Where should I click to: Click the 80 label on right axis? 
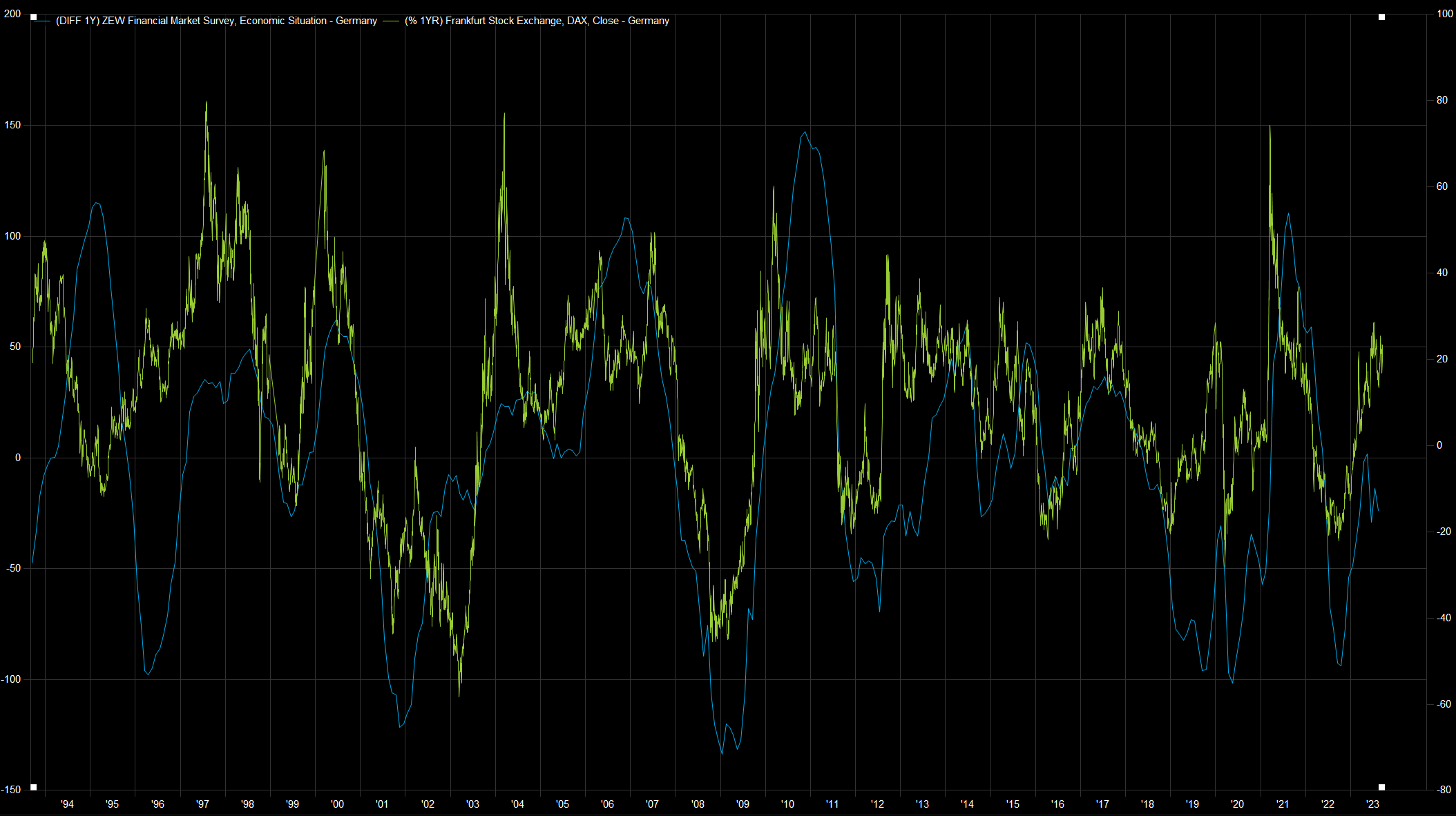[x=1442, y=100]
